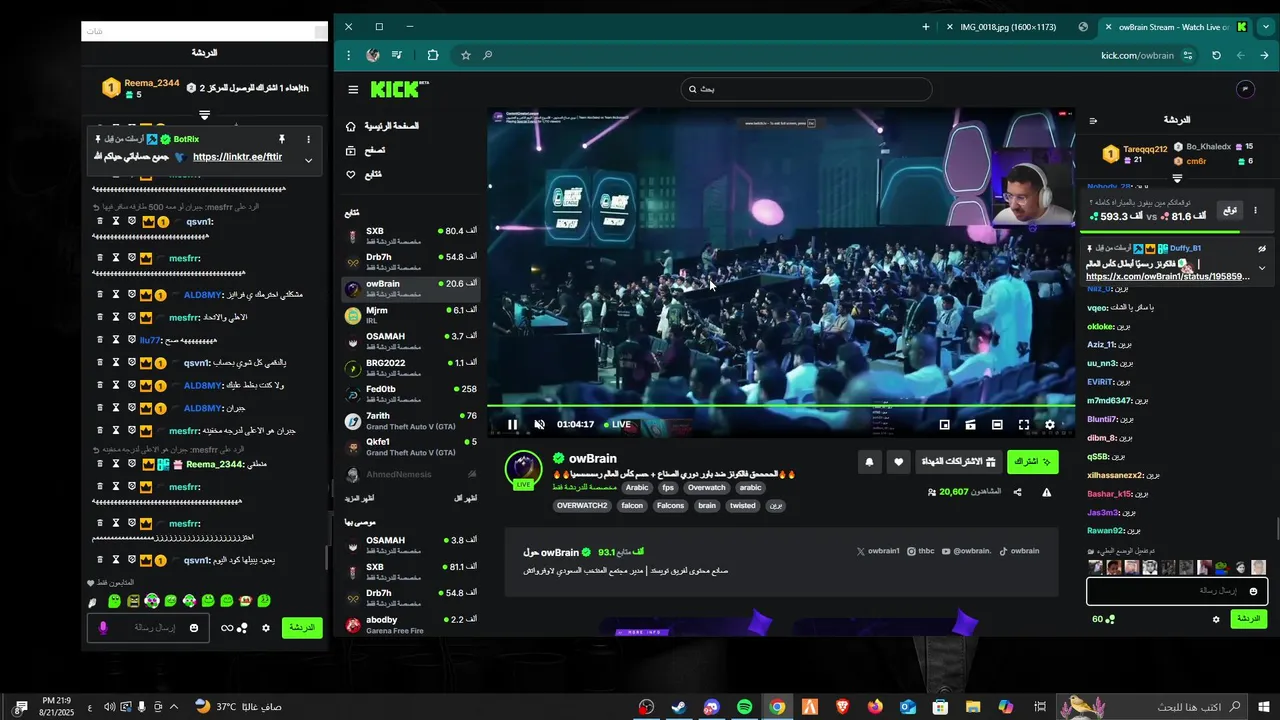Open prediction options three-dot menu

[1255, 211]
